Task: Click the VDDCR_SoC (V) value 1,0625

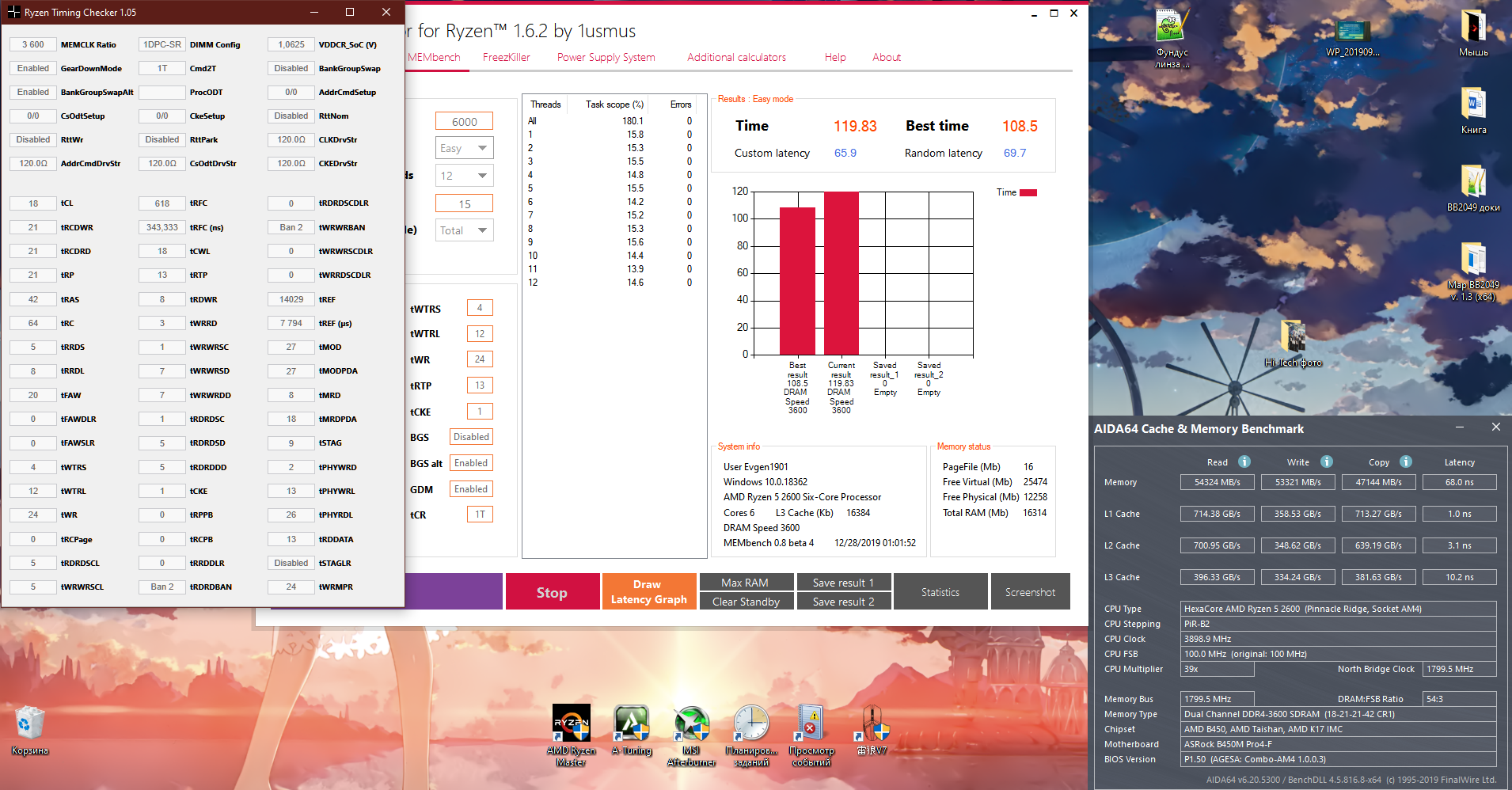Action: (x=291, y=44)
